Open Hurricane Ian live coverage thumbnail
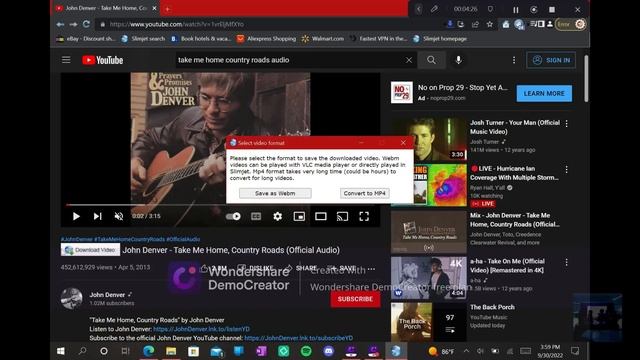640x360 pixels. tap(429, 185)
